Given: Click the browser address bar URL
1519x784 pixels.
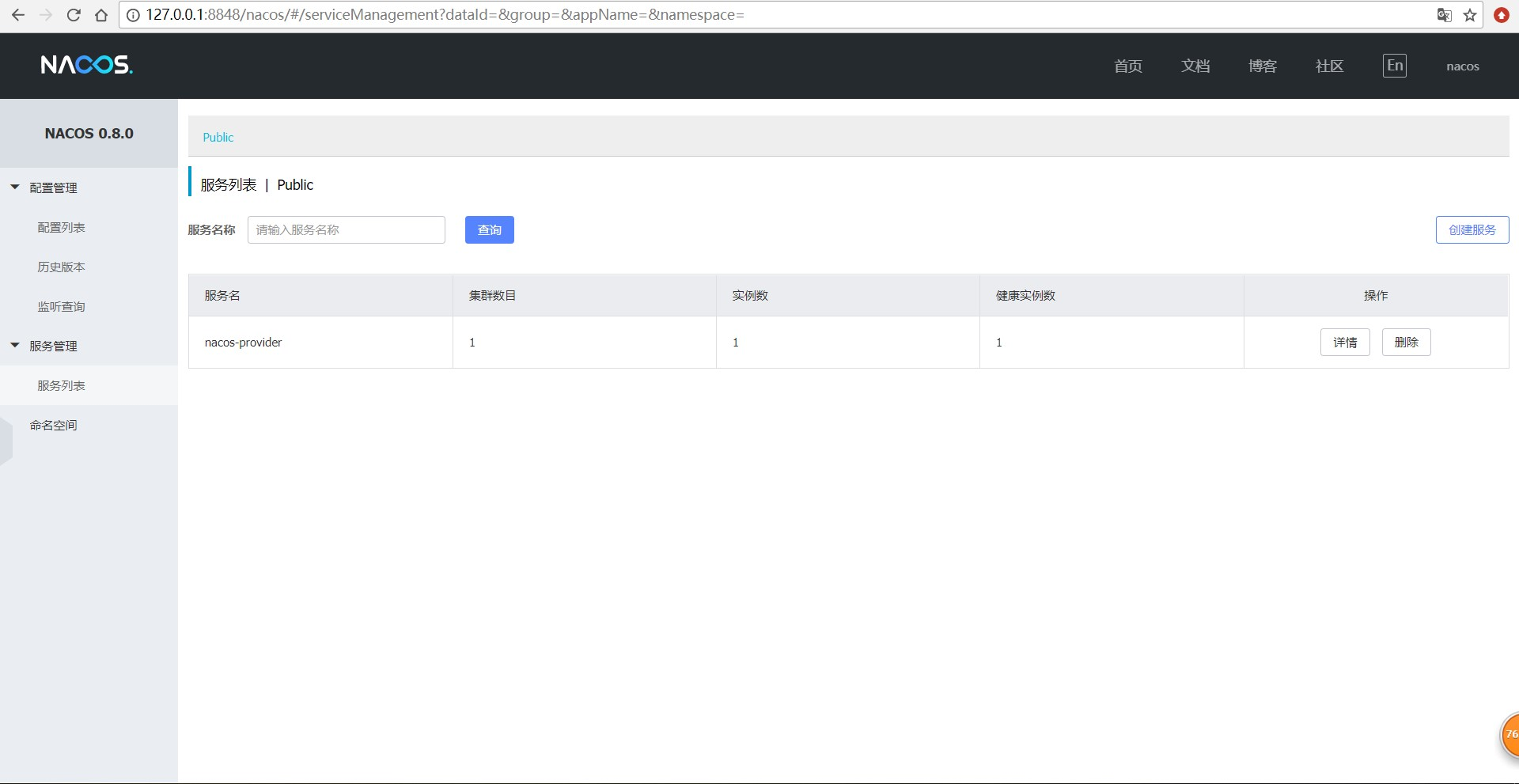Looking at the screenshot, I should 445,15.
